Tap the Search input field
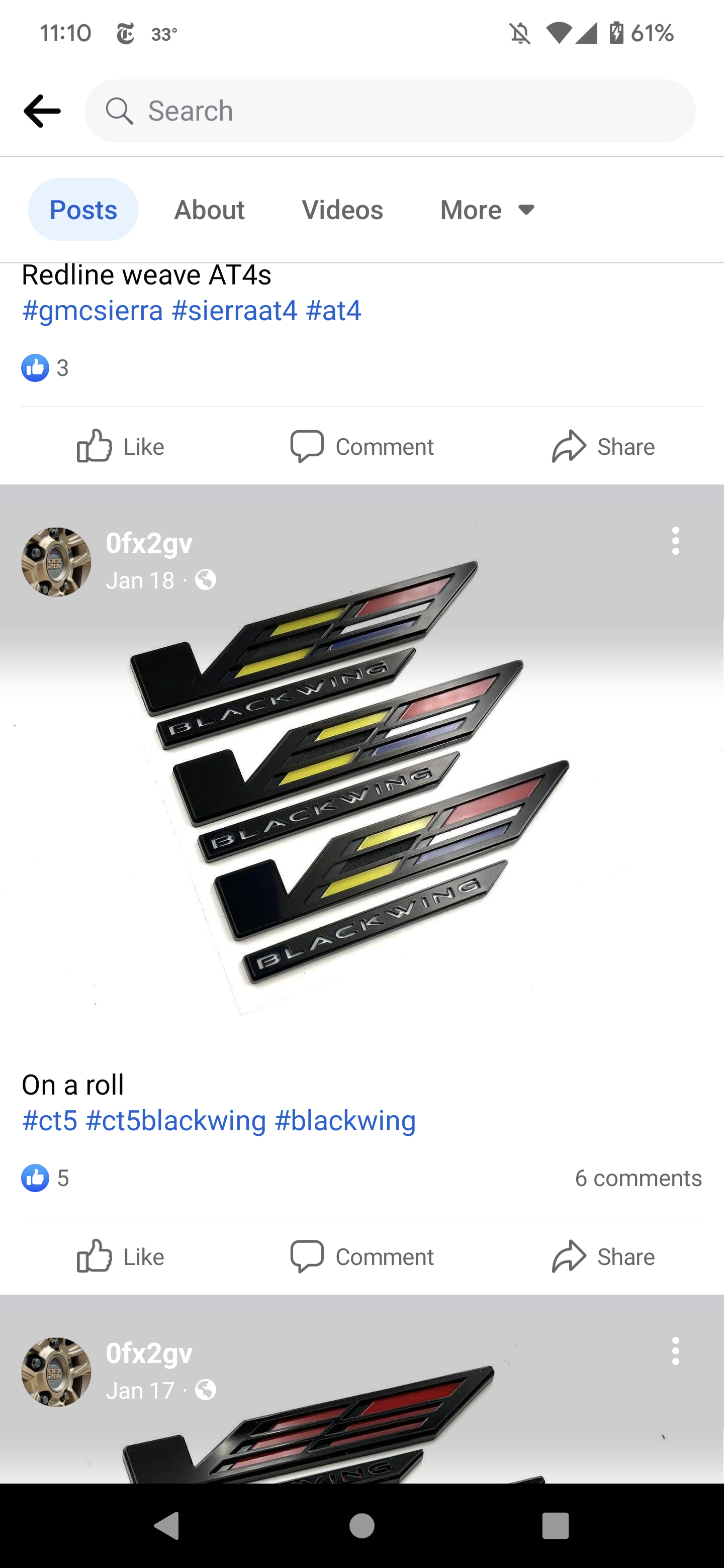The width and height of the screenshot is (724, 1568). (x=390, y=111)
